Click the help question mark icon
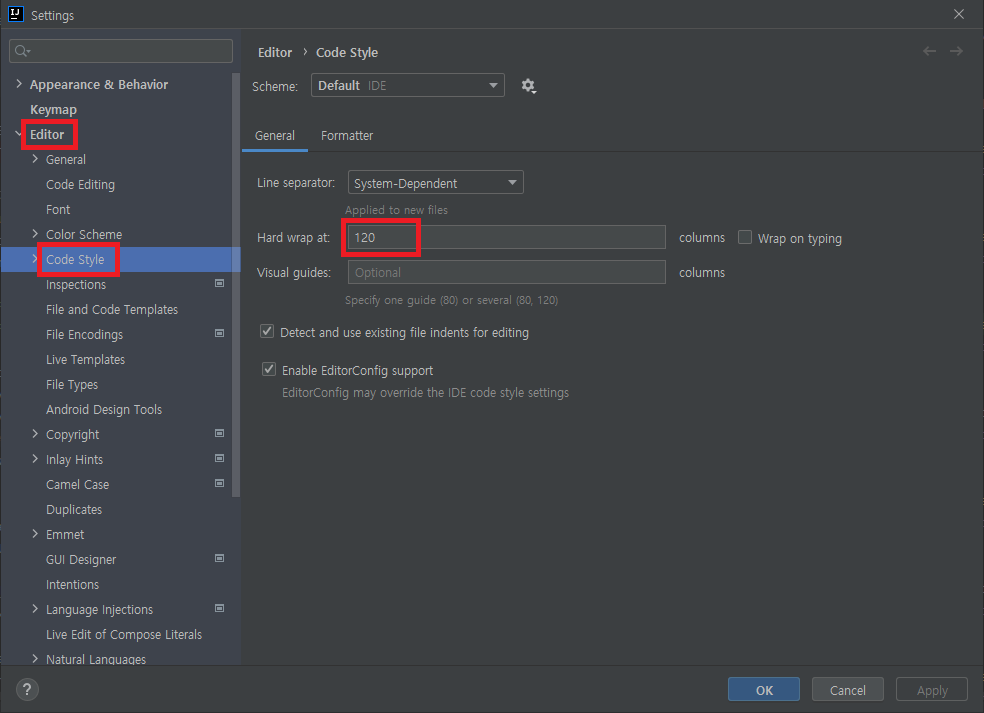 [x=26, y=689]
